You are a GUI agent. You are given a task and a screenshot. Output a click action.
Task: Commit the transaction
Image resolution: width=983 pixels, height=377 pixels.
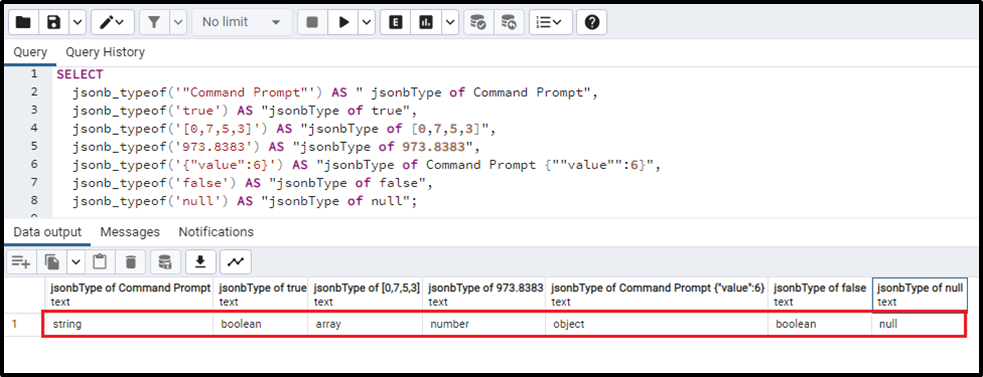pyautogui.click(x=478, y=22)
